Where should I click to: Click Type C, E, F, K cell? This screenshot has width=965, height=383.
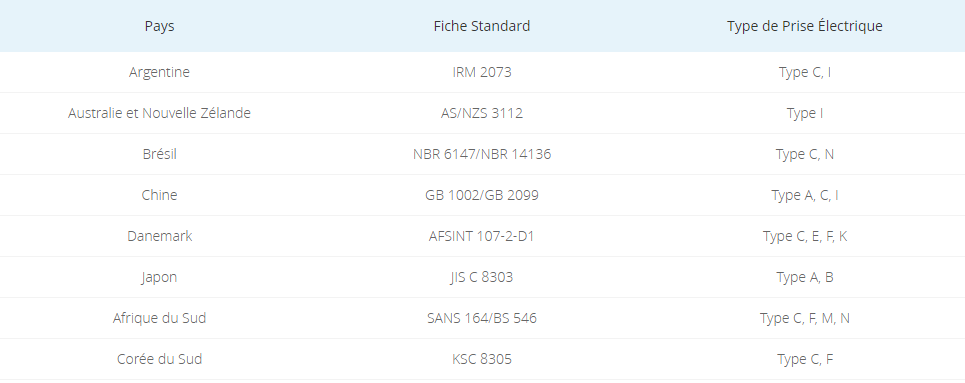click(x=804, y=236)
